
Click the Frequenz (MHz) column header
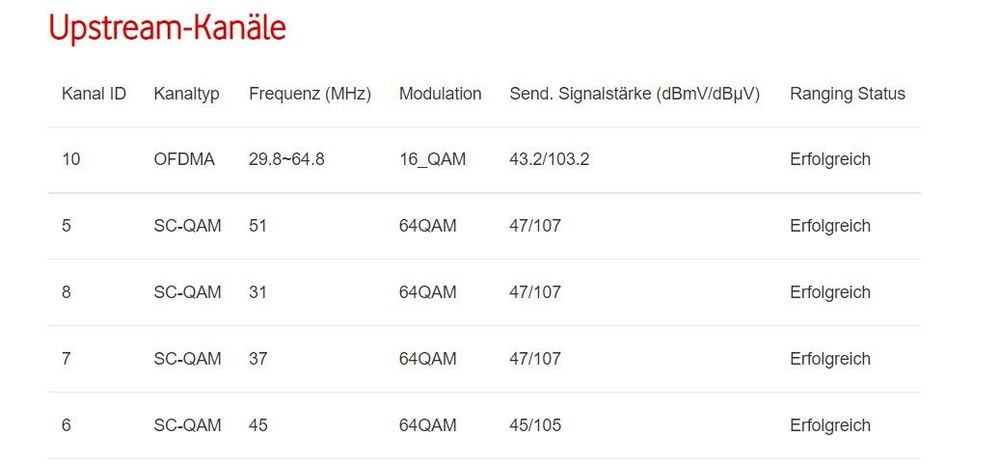[x=310, y=94]
